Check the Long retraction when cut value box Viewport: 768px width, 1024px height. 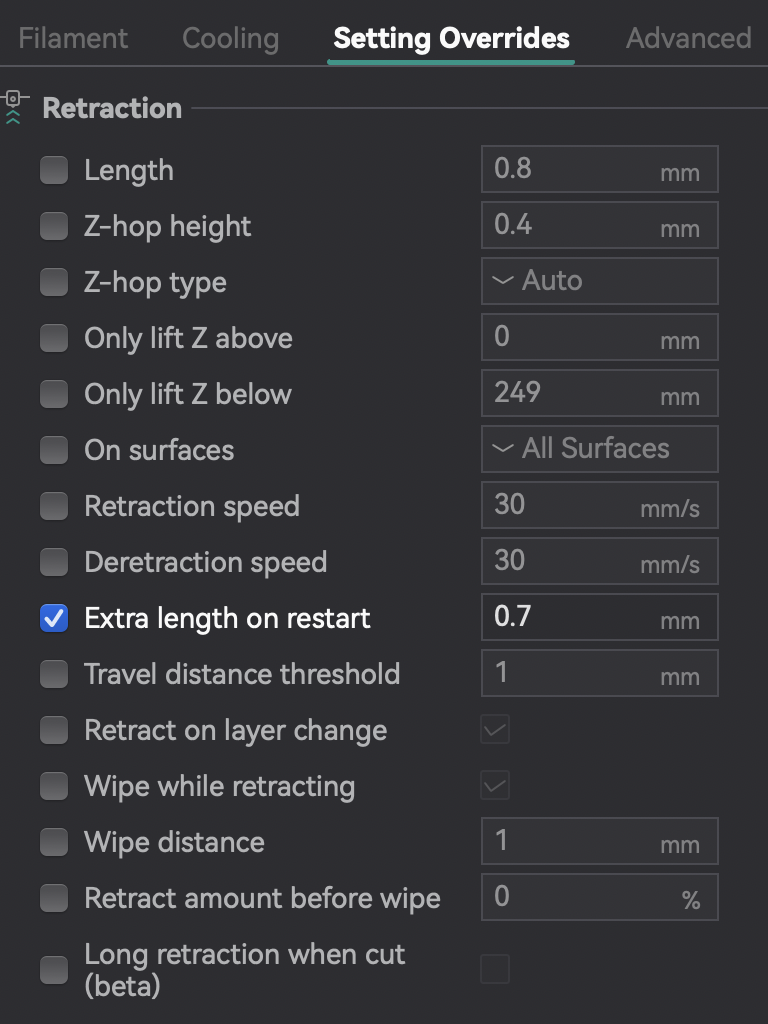tap(495, 968)
